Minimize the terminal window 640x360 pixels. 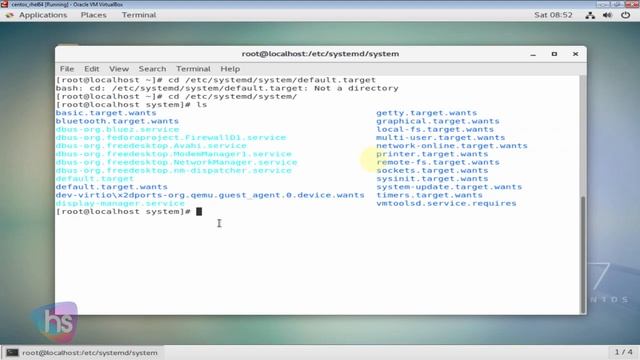coord(533,54)
